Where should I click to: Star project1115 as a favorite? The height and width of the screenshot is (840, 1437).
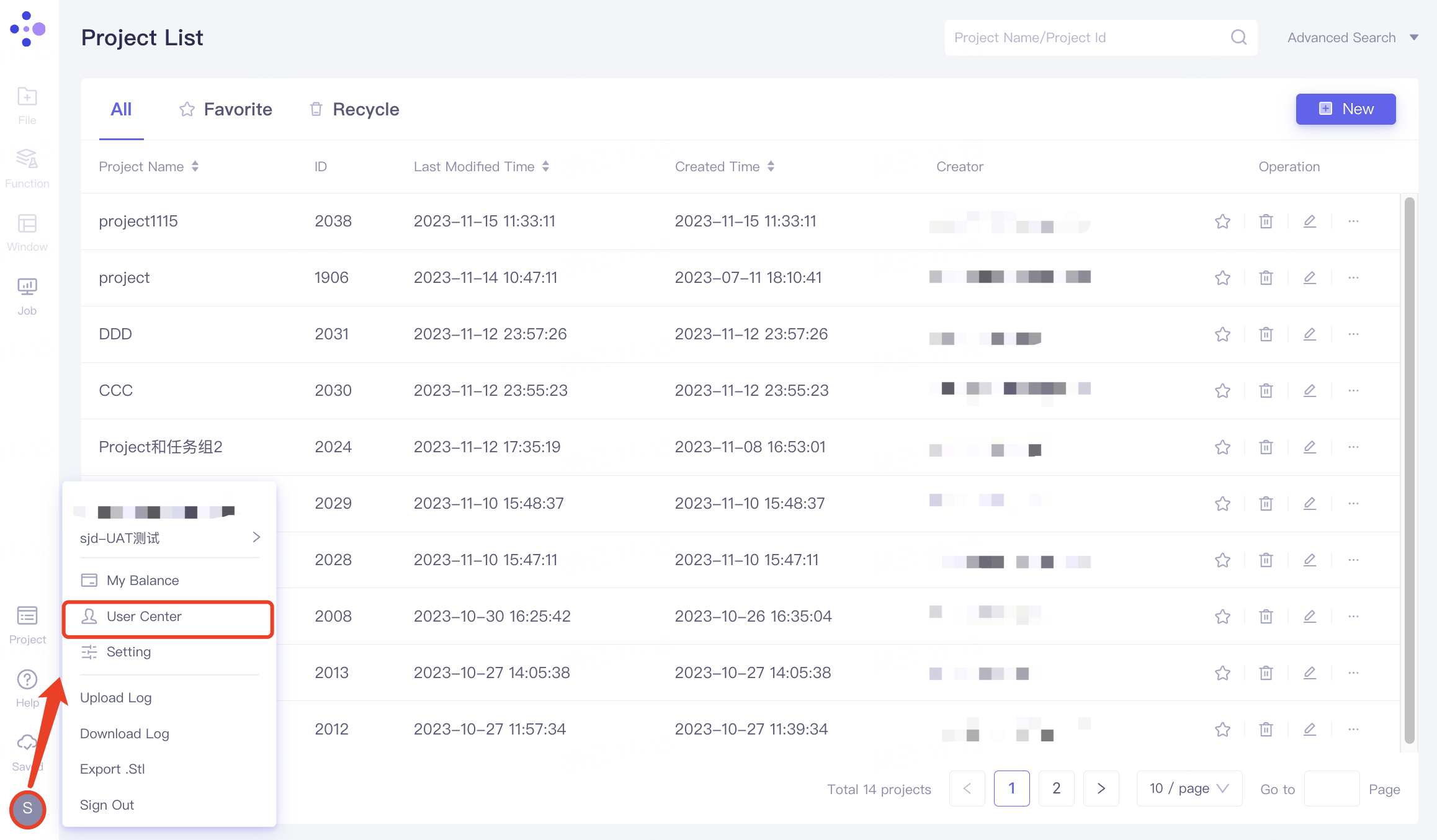pos(1222,221)
